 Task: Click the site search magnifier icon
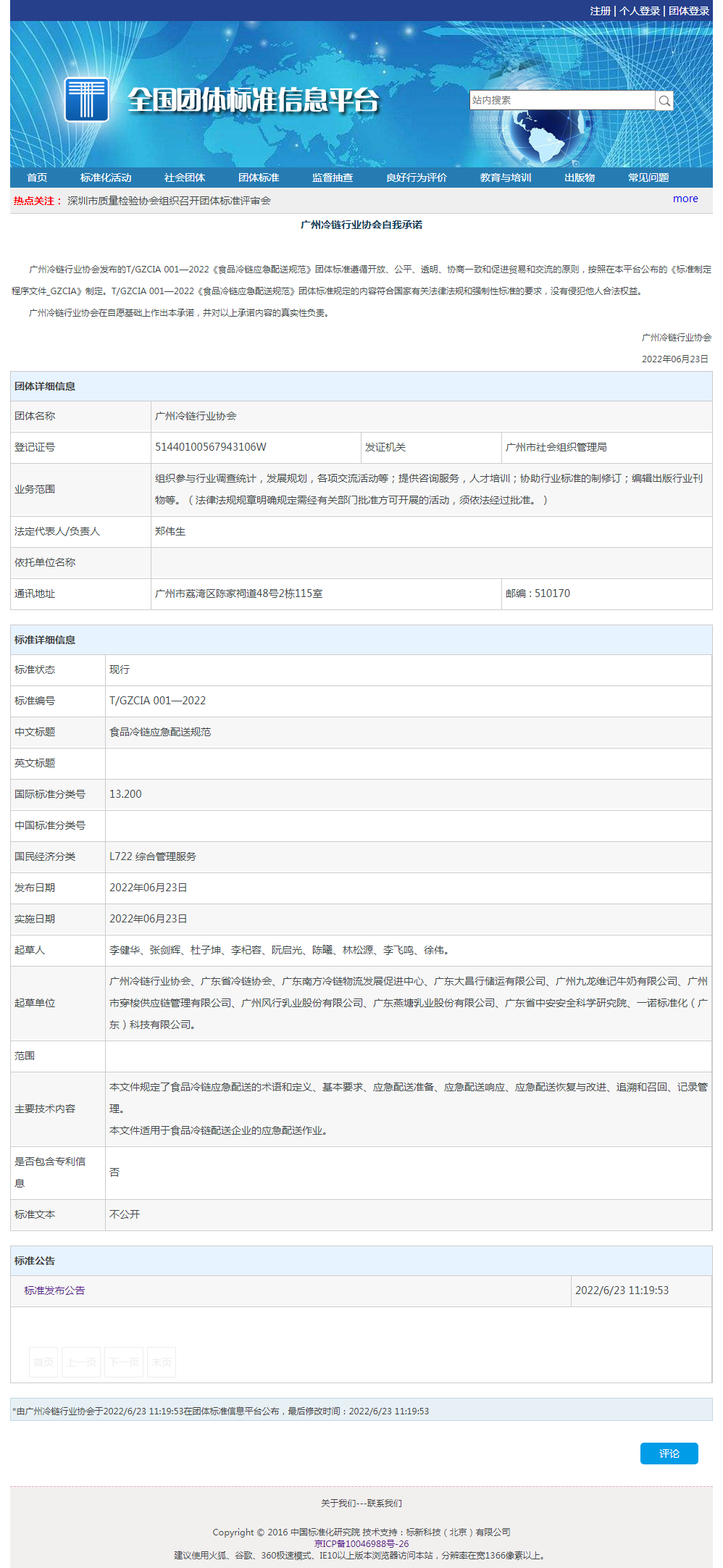(x=664, y=101)
